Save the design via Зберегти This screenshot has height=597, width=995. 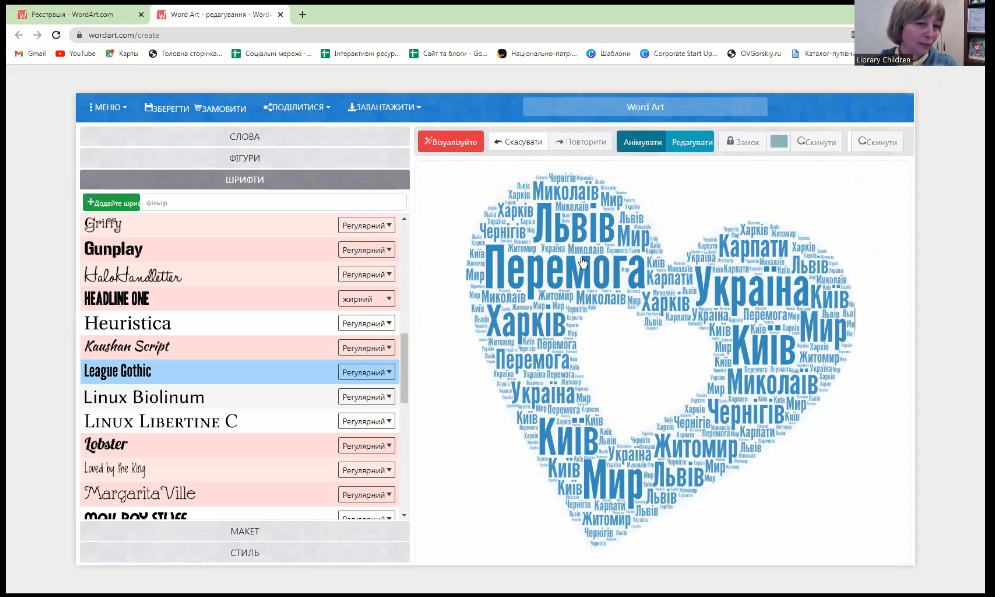[x=166, y=108]
